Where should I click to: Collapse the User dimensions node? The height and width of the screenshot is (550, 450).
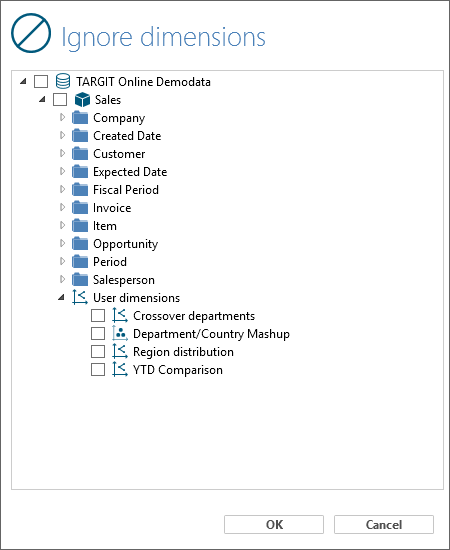coord(61,297)
